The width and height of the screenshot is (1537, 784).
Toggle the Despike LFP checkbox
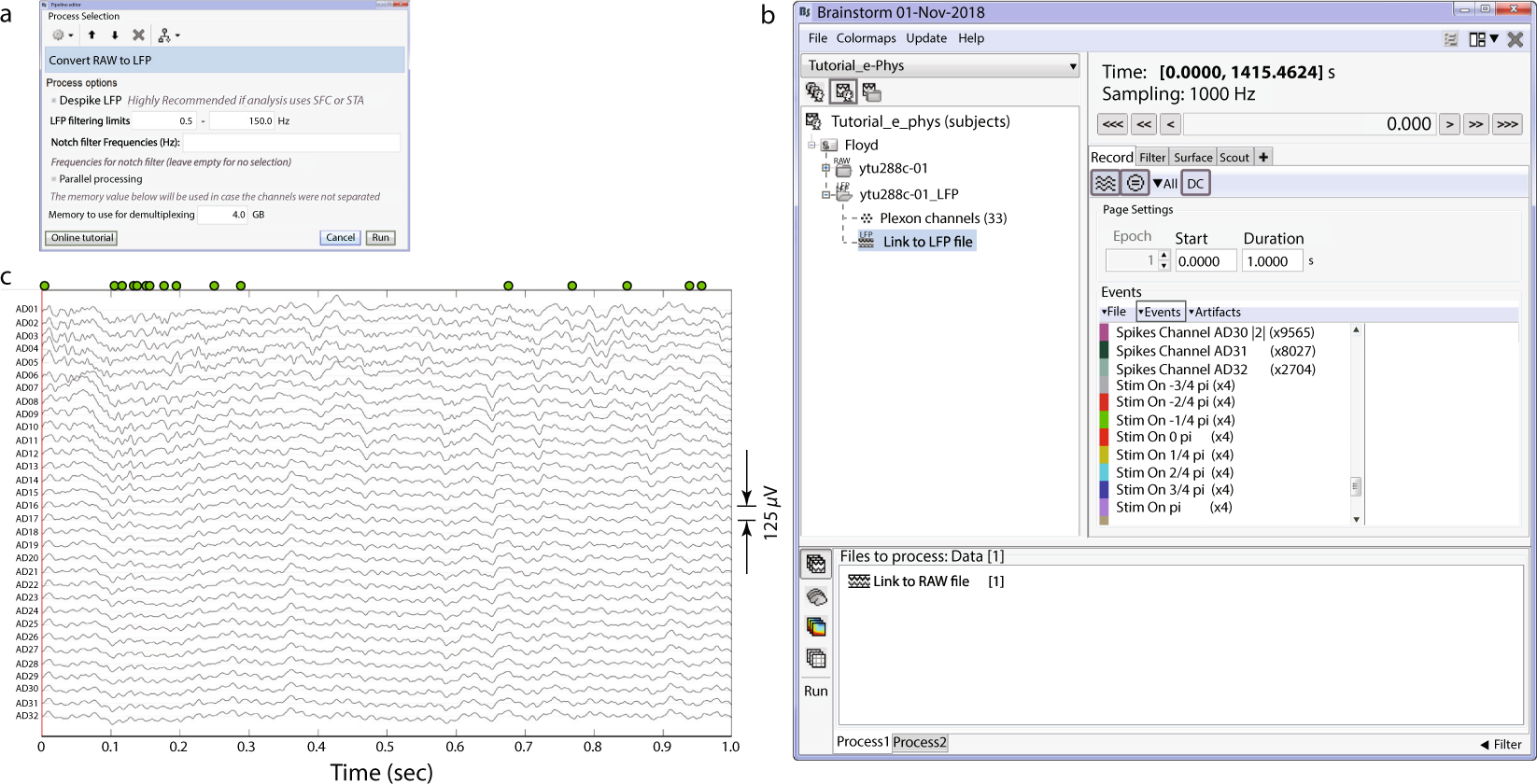point(54,101)
